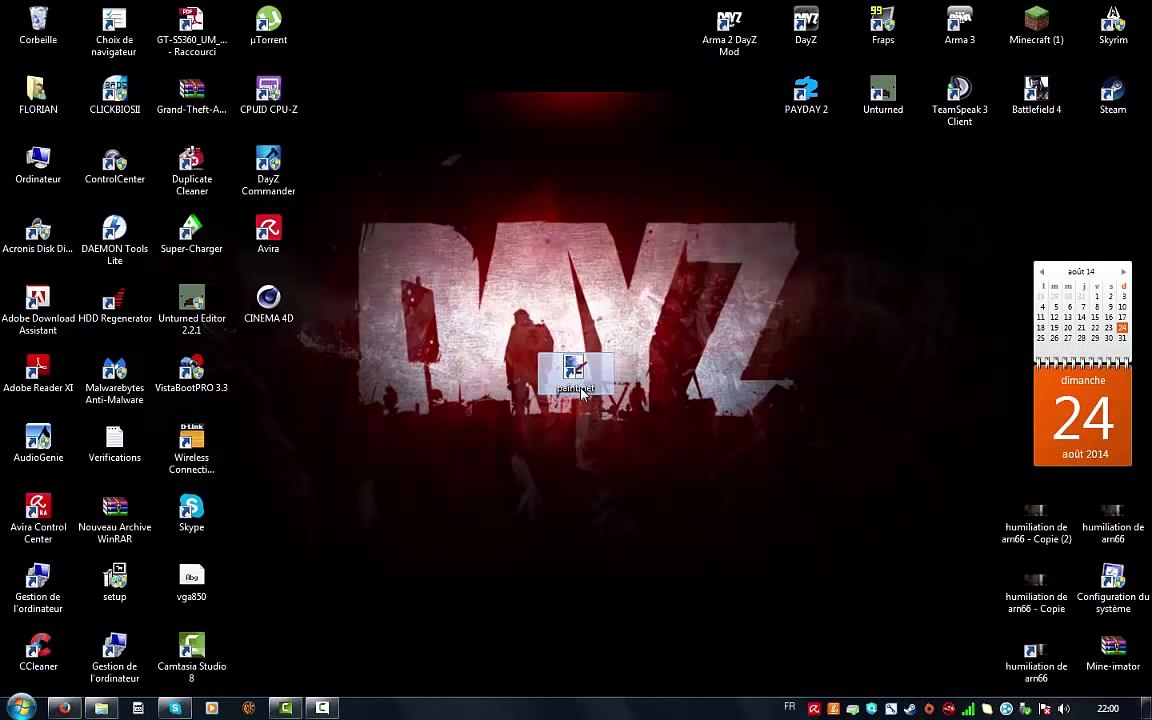Open the green Camtasia taskbar button

click(x=285, y=708)
